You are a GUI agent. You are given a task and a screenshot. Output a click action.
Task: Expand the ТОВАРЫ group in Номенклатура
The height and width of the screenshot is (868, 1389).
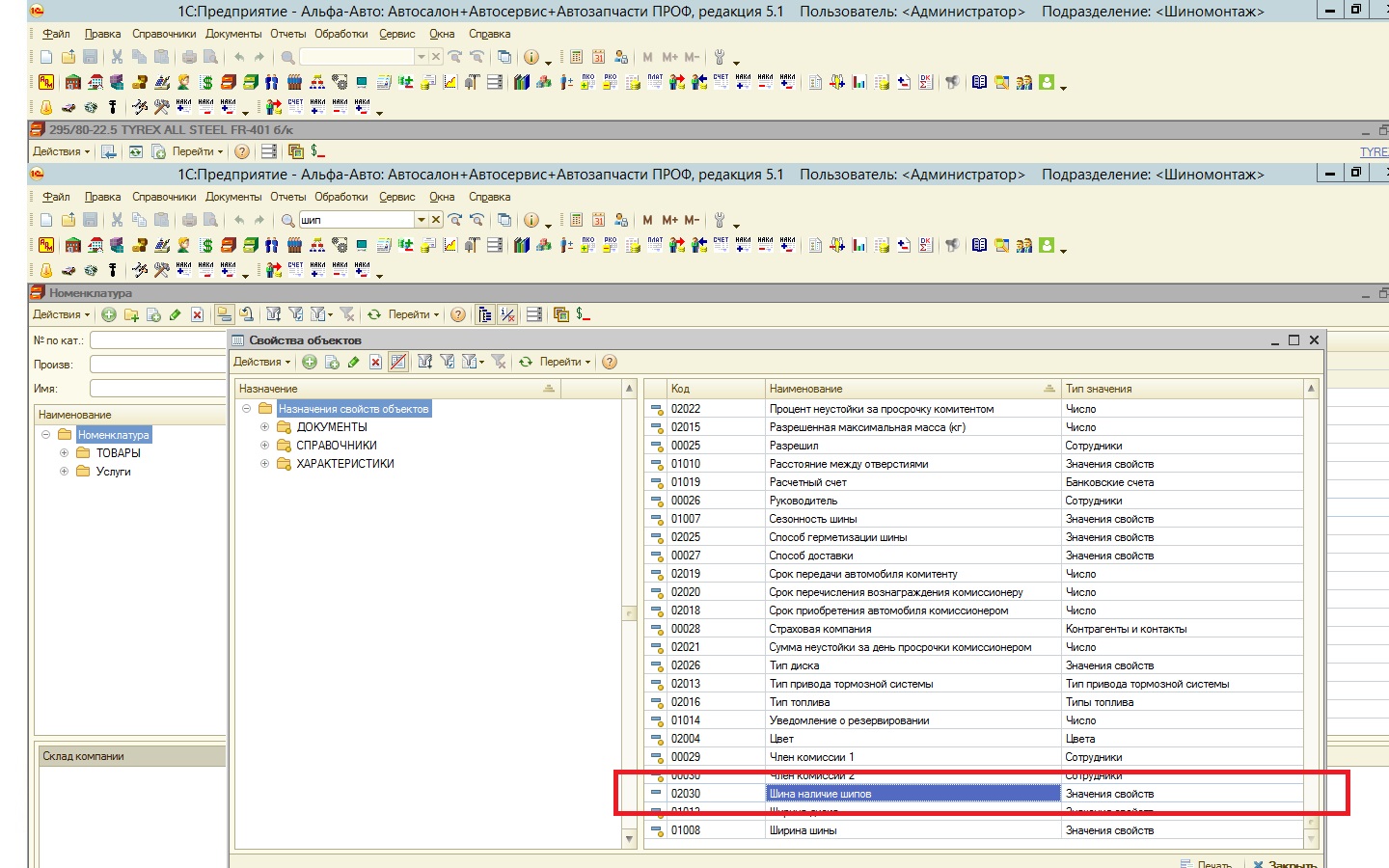(x=65, y=453)
